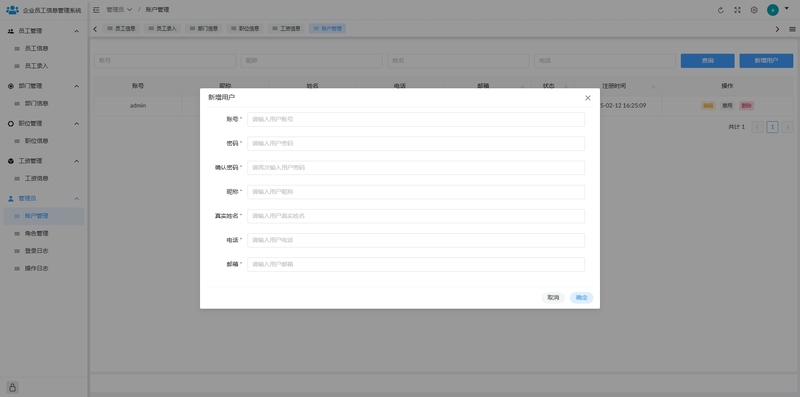Click 取消 in the 新增用户 dialog
This screenshot has width=800, height=397.
tap(553, 298)
